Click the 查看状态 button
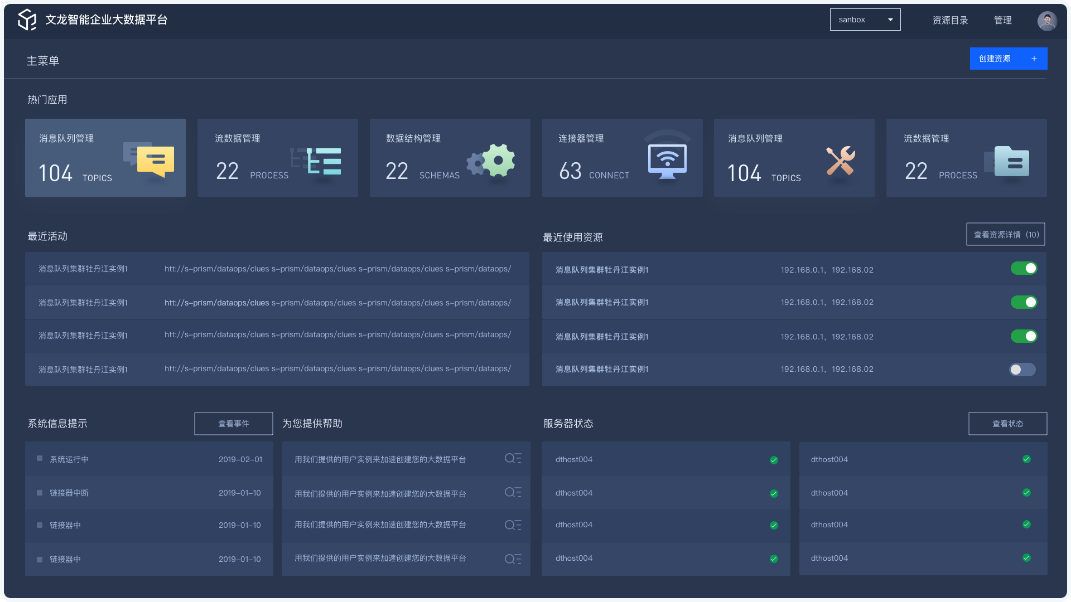This screenshot has height=602, width=1071. tap(1007, 424)
